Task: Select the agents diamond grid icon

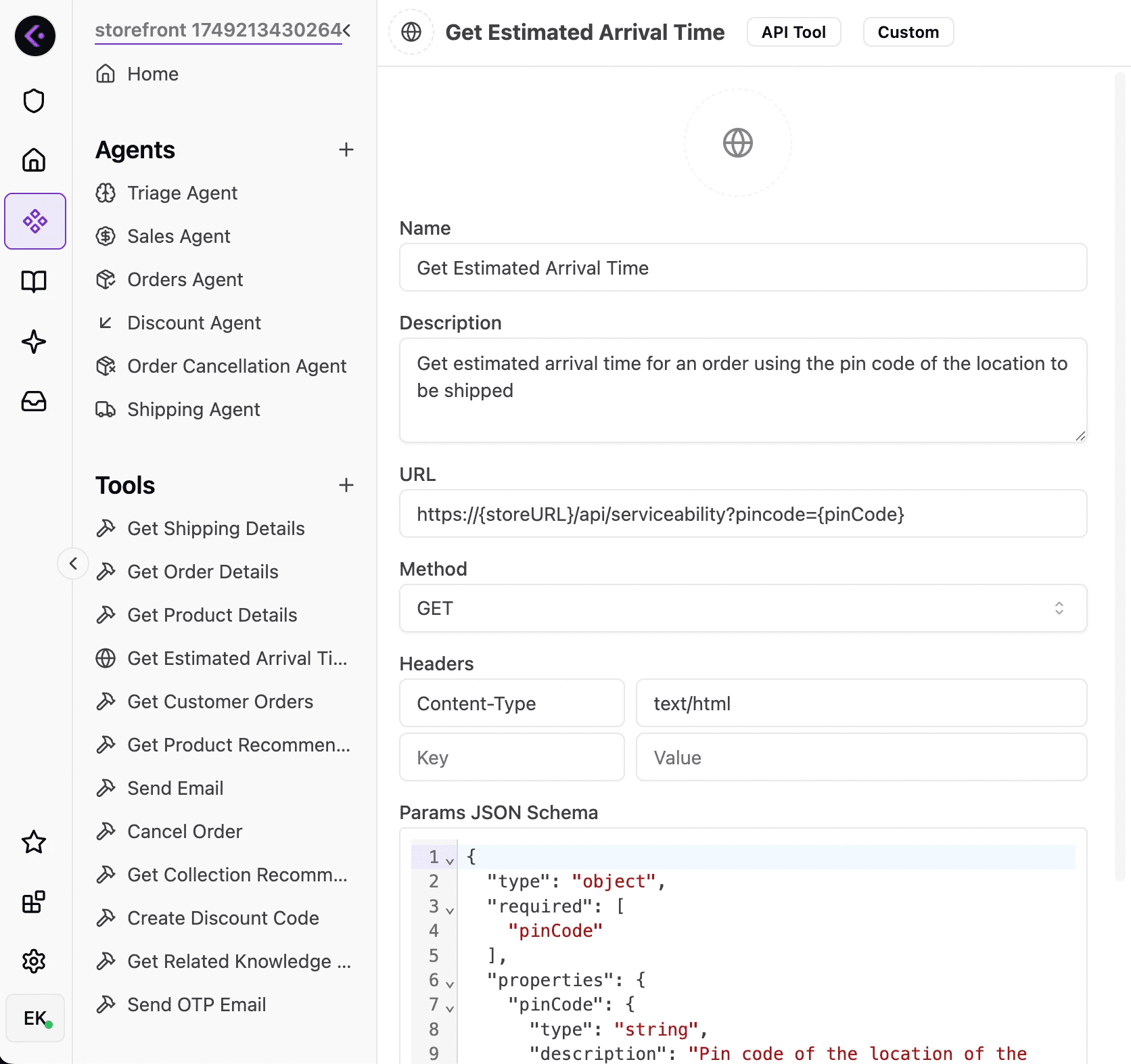Action: pos(35,221)
